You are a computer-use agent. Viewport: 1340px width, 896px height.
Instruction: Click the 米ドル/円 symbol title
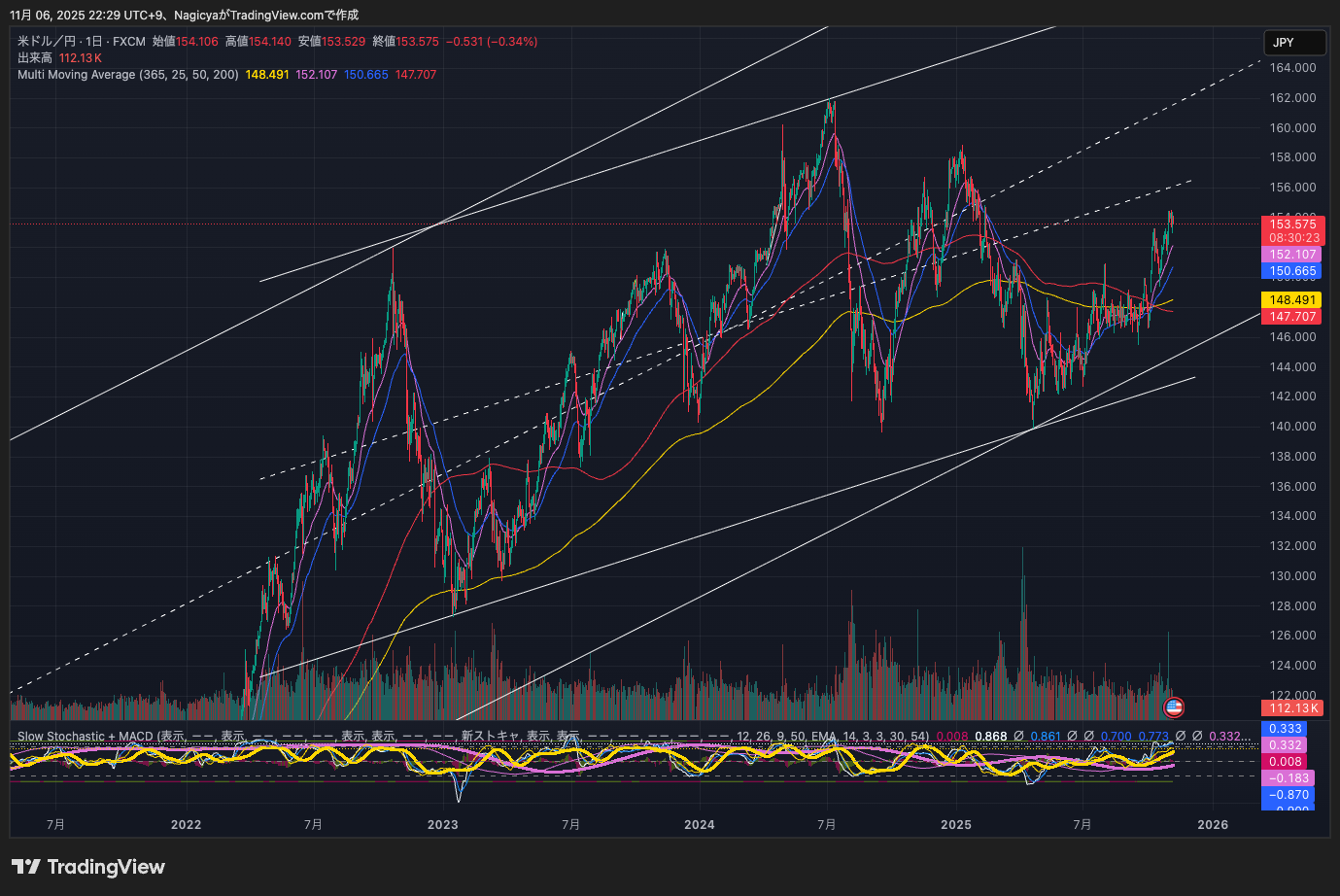(x=47, y=42)
